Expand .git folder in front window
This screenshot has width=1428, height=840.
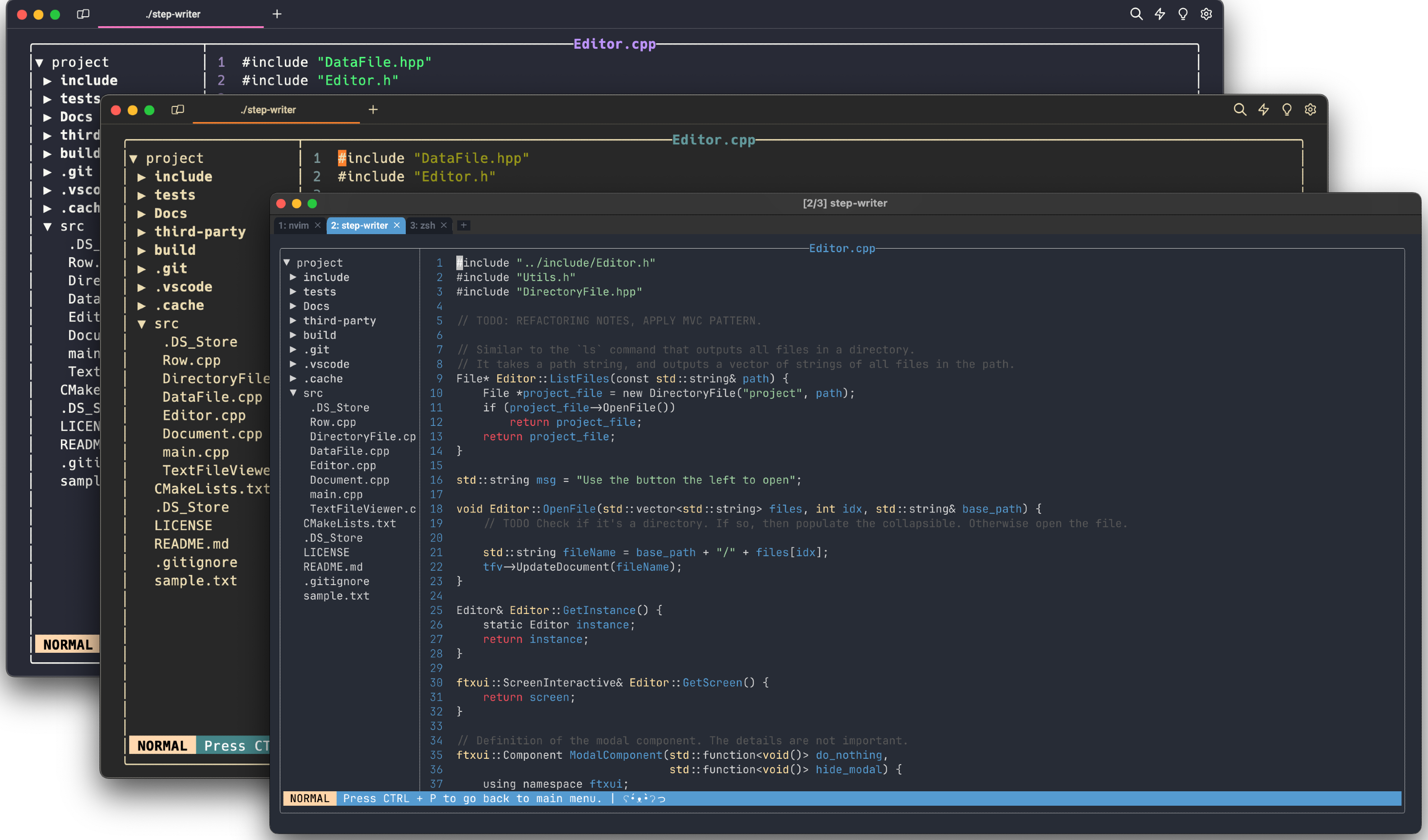tap(293, 350)
